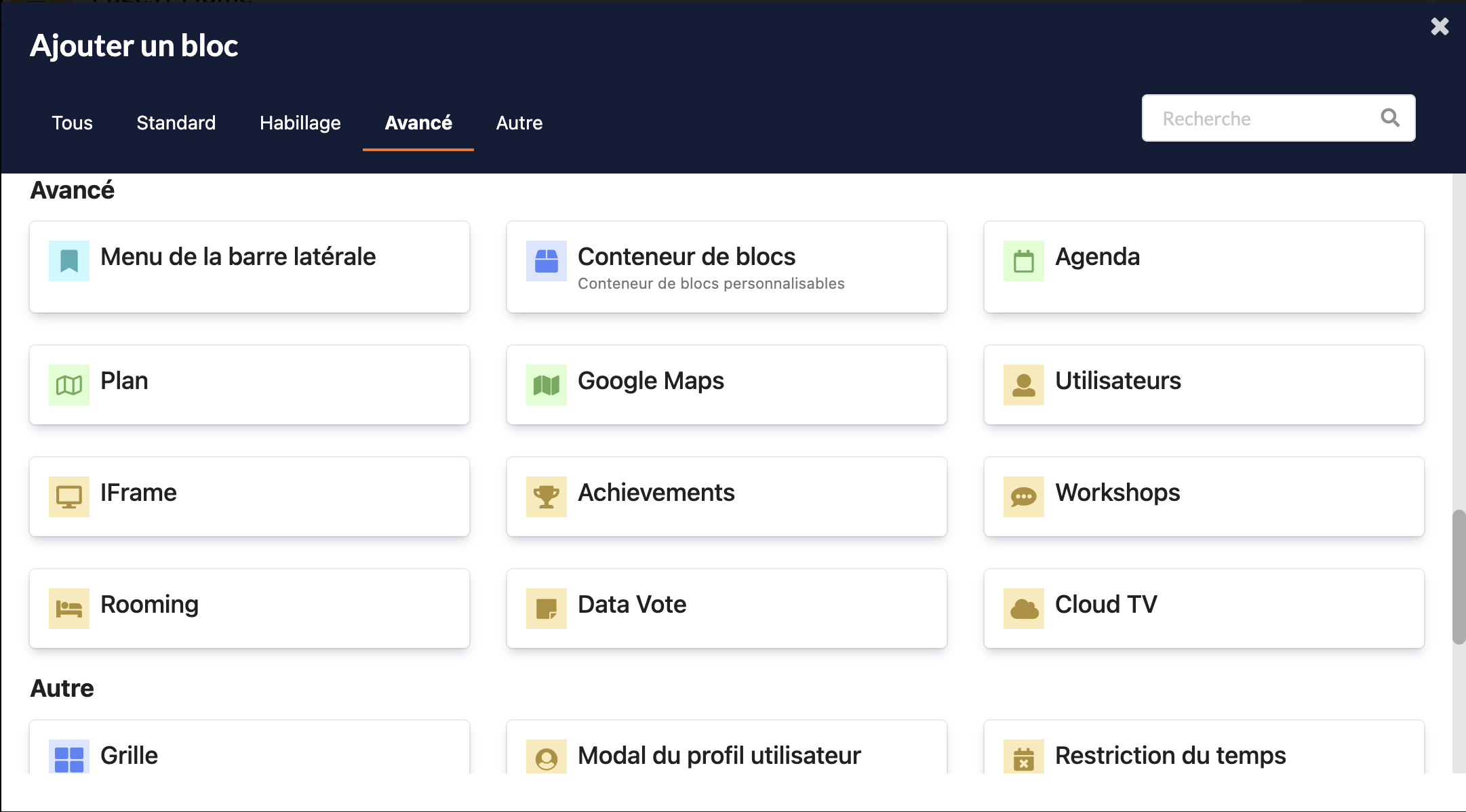Click the vertical scrollbar thumb
This screenshot has width=1466, height=812.
[x=1459, y=576]
